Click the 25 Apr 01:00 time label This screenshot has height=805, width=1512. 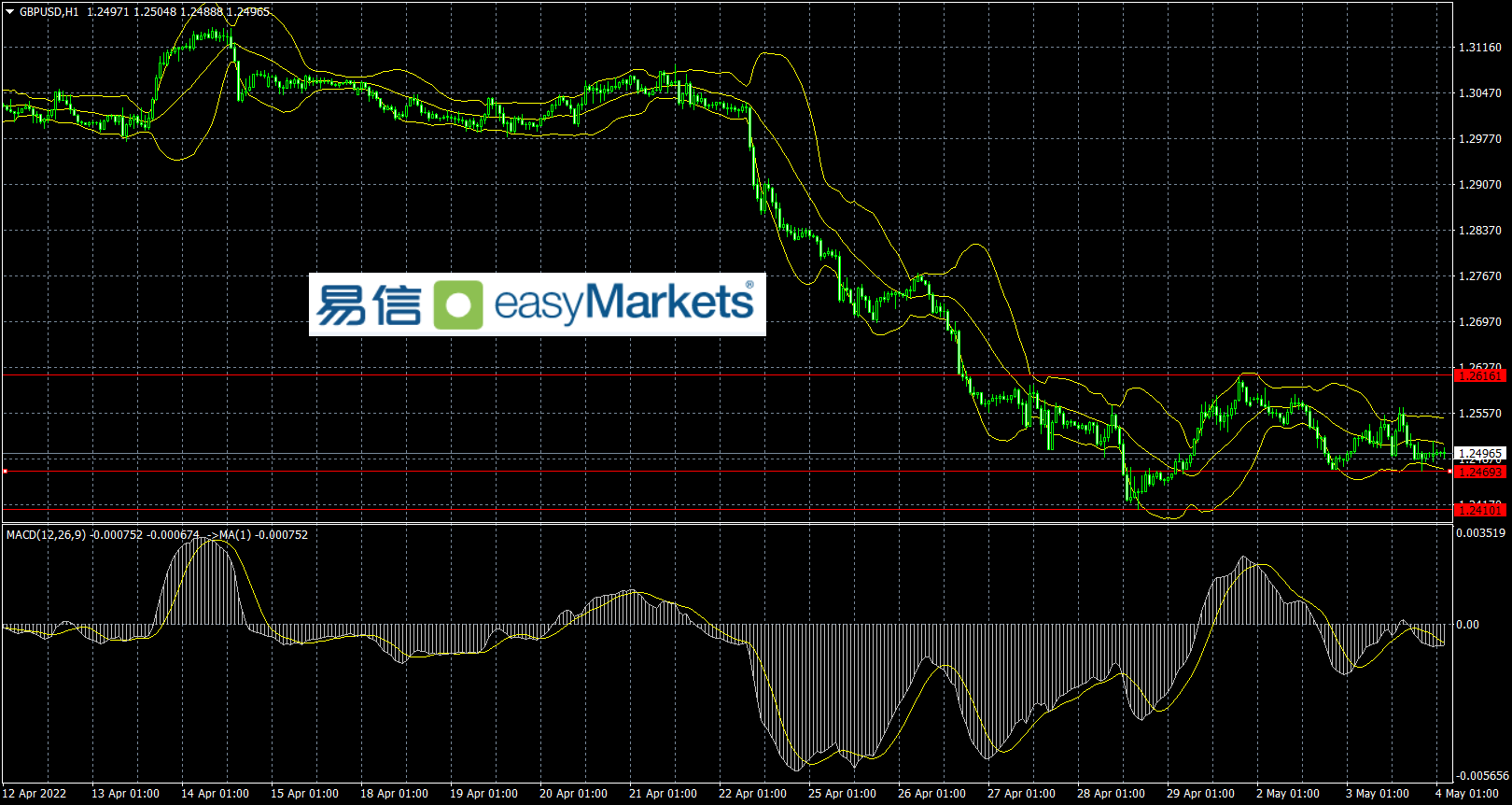pyautogui.click(x=843, y=794)
